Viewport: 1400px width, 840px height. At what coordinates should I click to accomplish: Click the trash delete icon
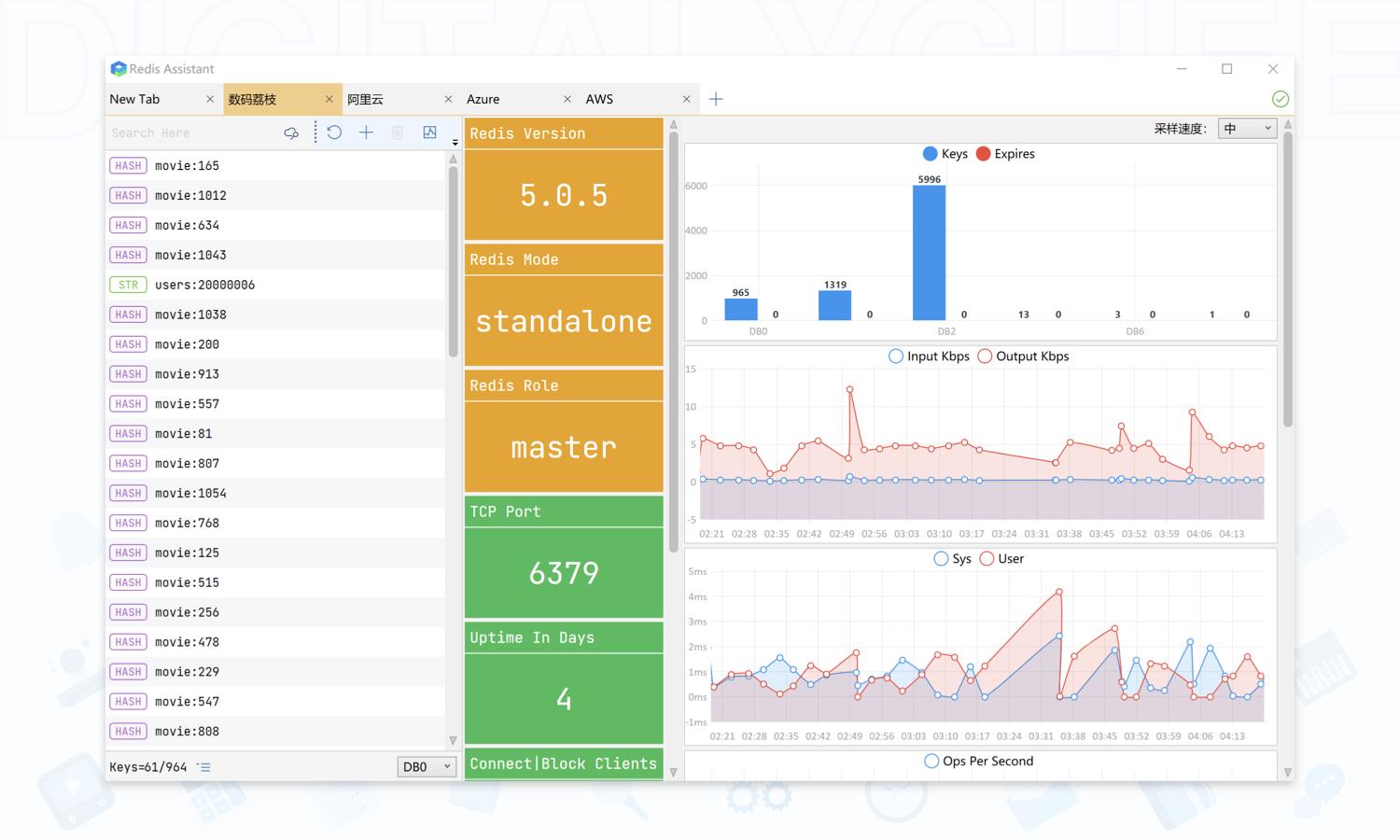[398, 133]
